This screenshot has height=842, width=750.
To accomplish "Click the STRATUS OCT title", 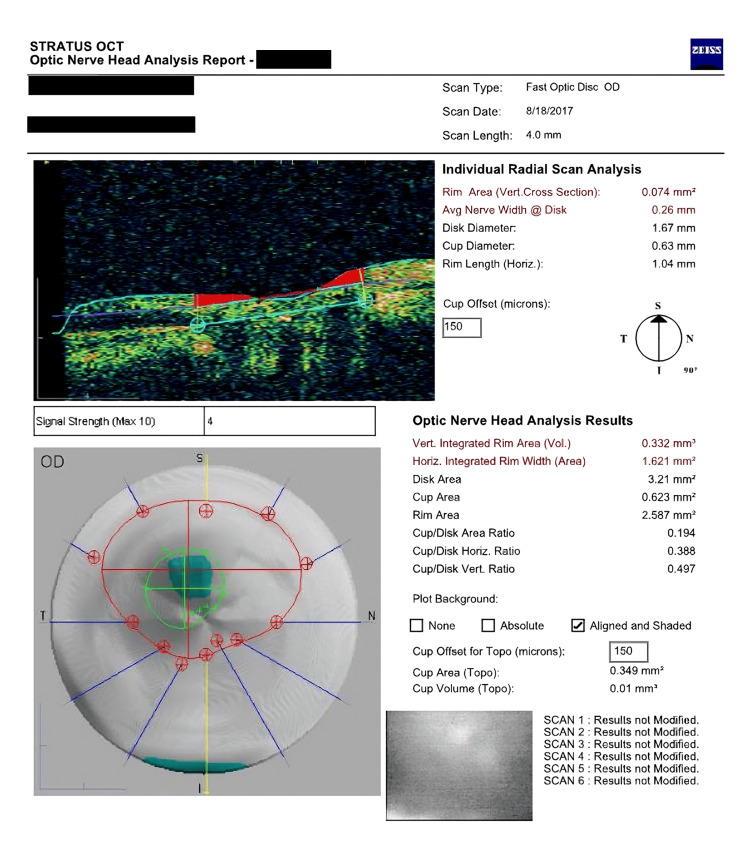I will 77,46.
